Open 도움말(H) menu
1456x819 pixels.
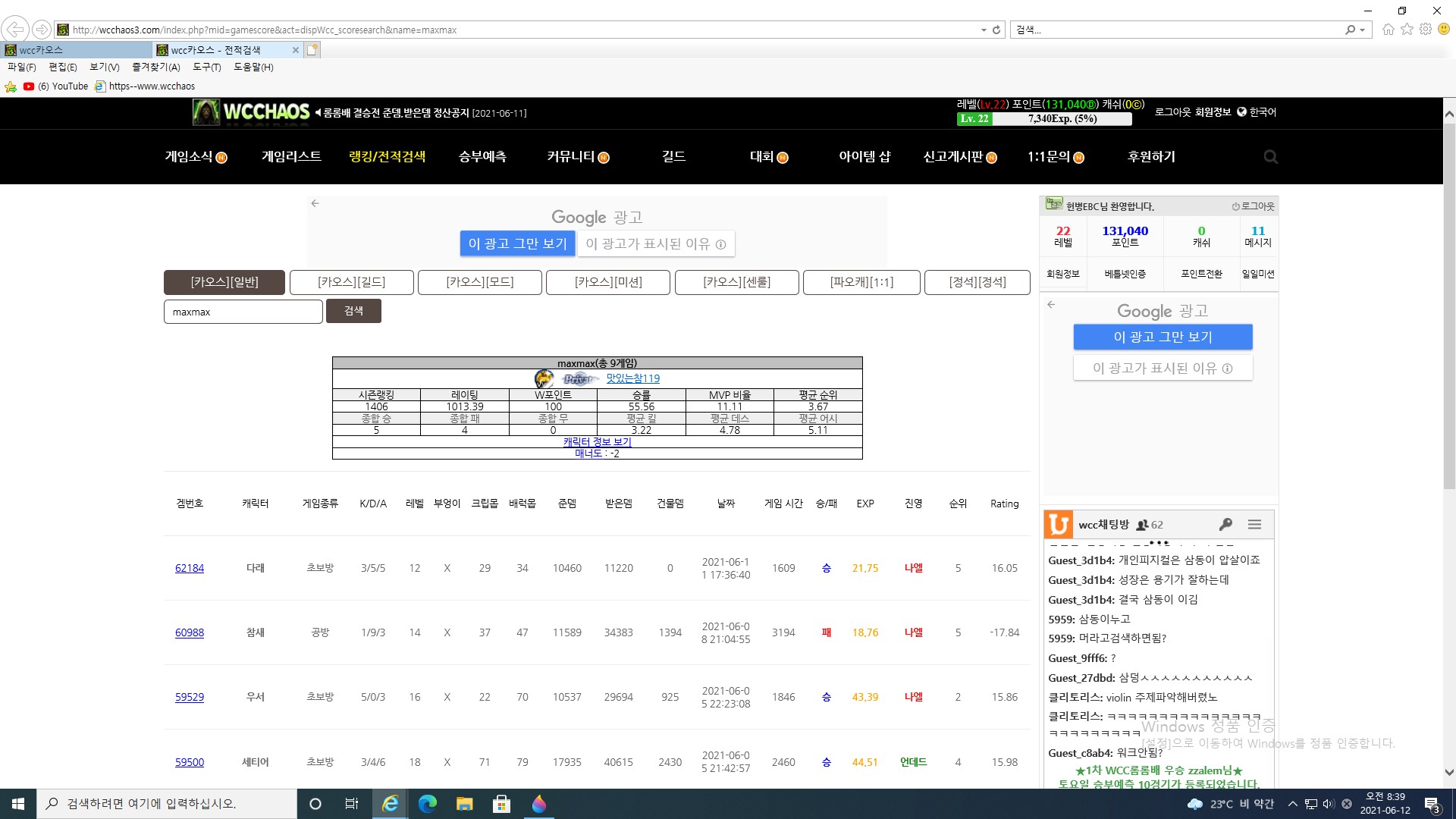click(x=253, y=67)
